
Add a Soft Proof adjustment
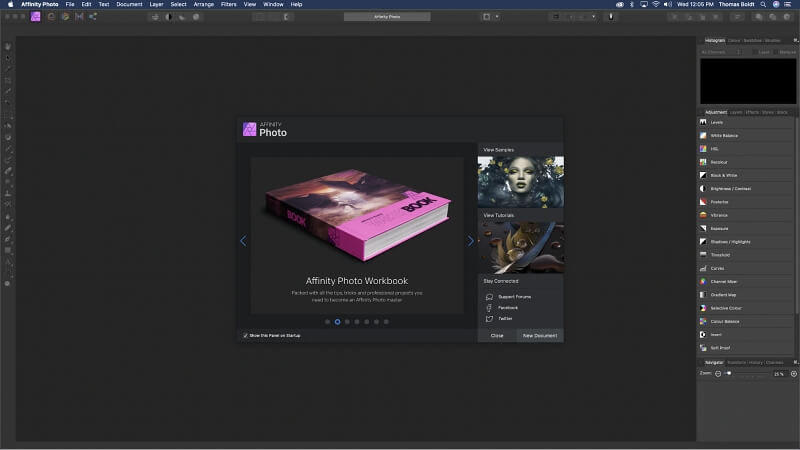click(x=745, y=348)
